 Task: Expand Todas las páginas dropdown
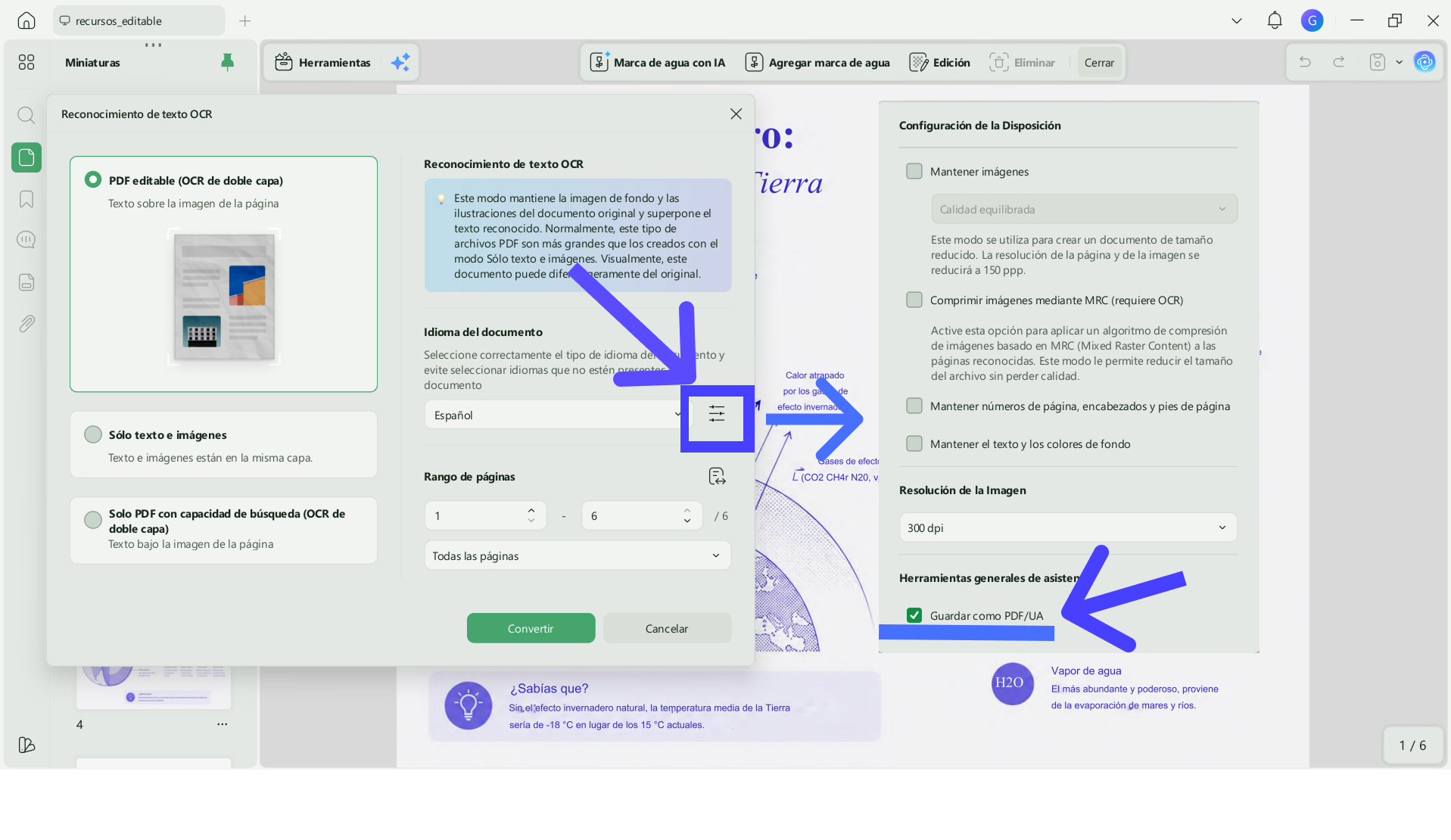578,555
